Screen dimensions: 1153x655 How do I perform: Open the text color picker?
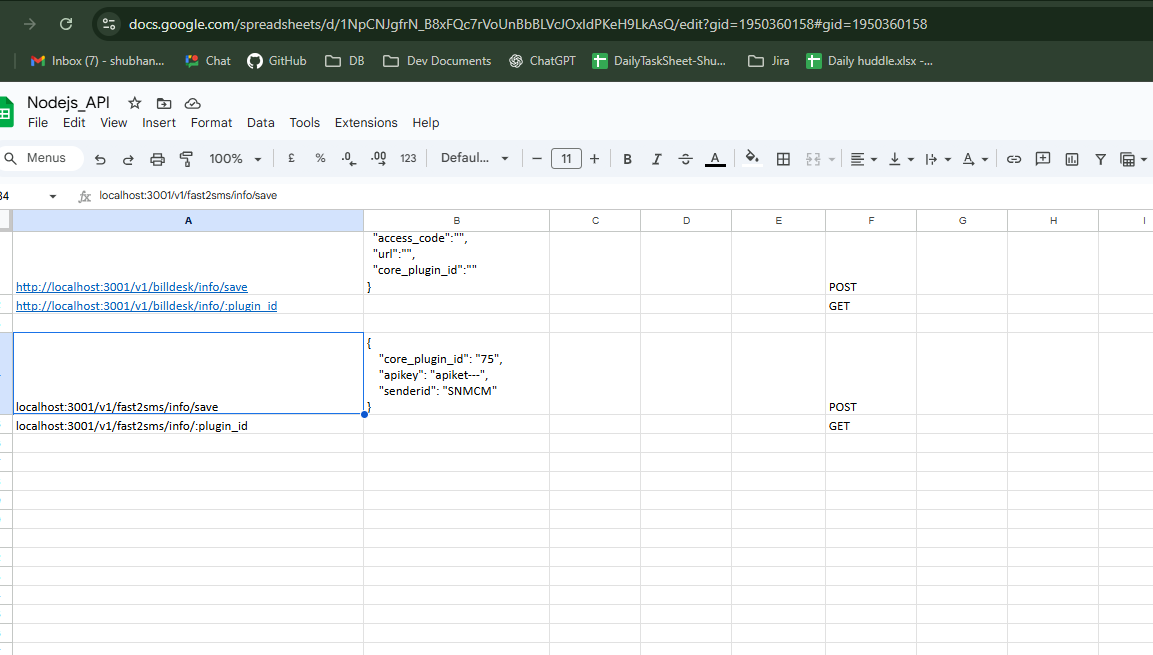715,159
